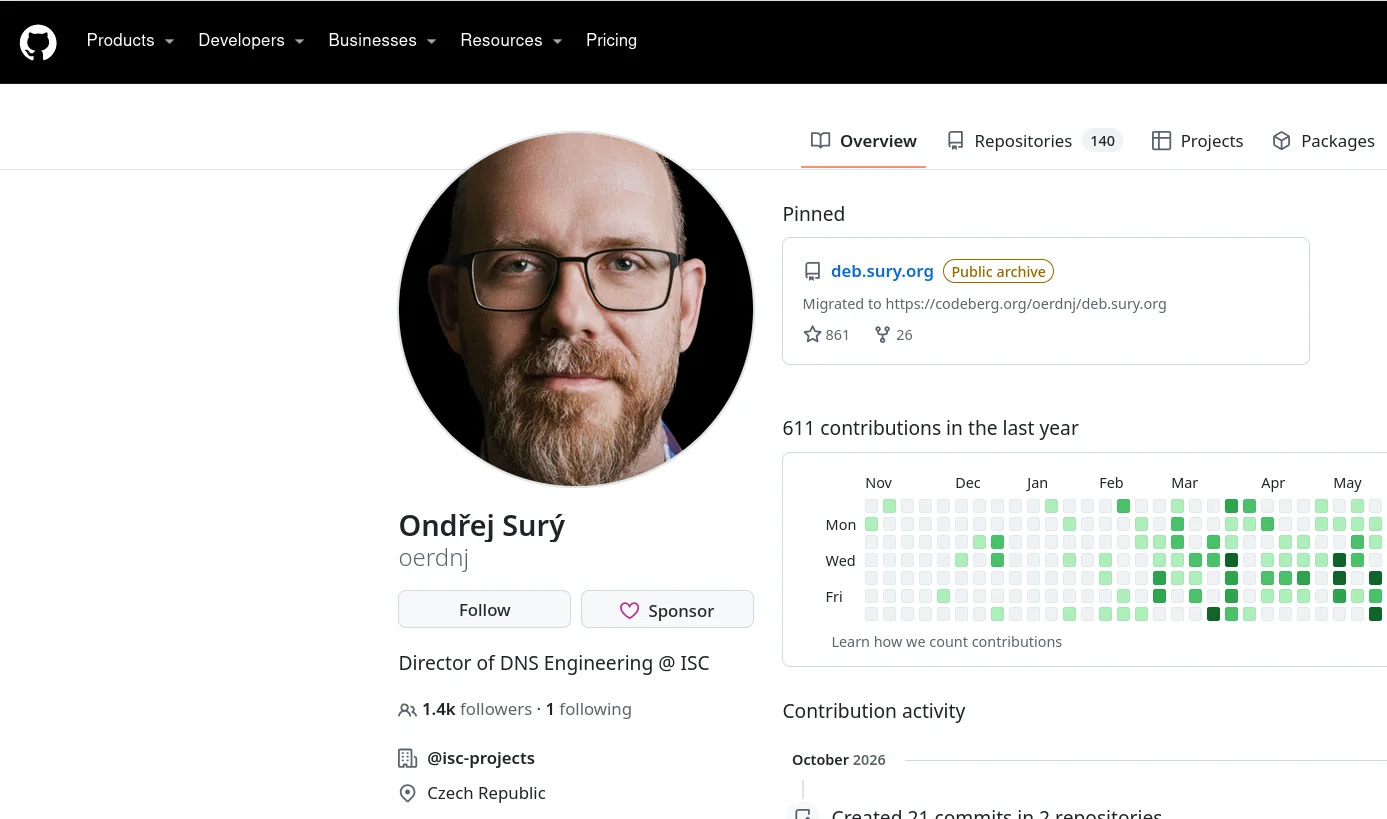Screen dimensions: 1387x819
Task: Click the Director of DNS Engineering bio
Action: click(x=554, y=663)
